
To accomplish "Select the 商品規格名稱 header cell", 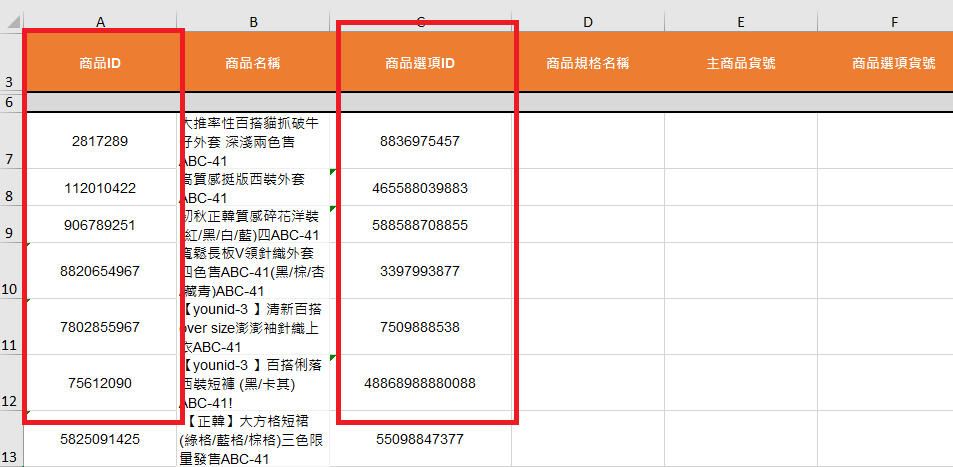I will pos(587,63).
